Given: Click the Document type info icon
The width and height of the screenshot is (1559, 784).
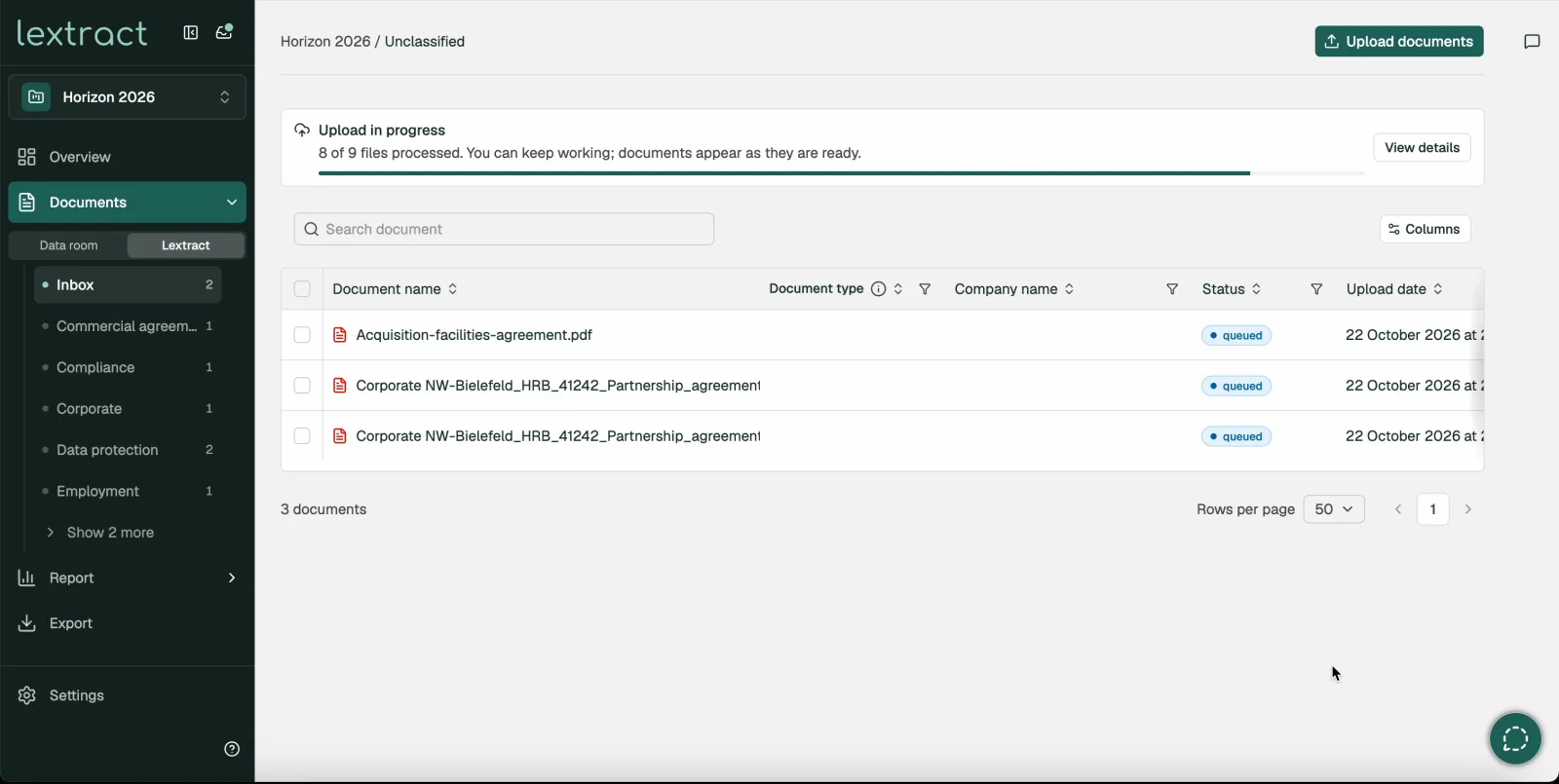Looking at the screenshot, I should [x=878, y=289].
